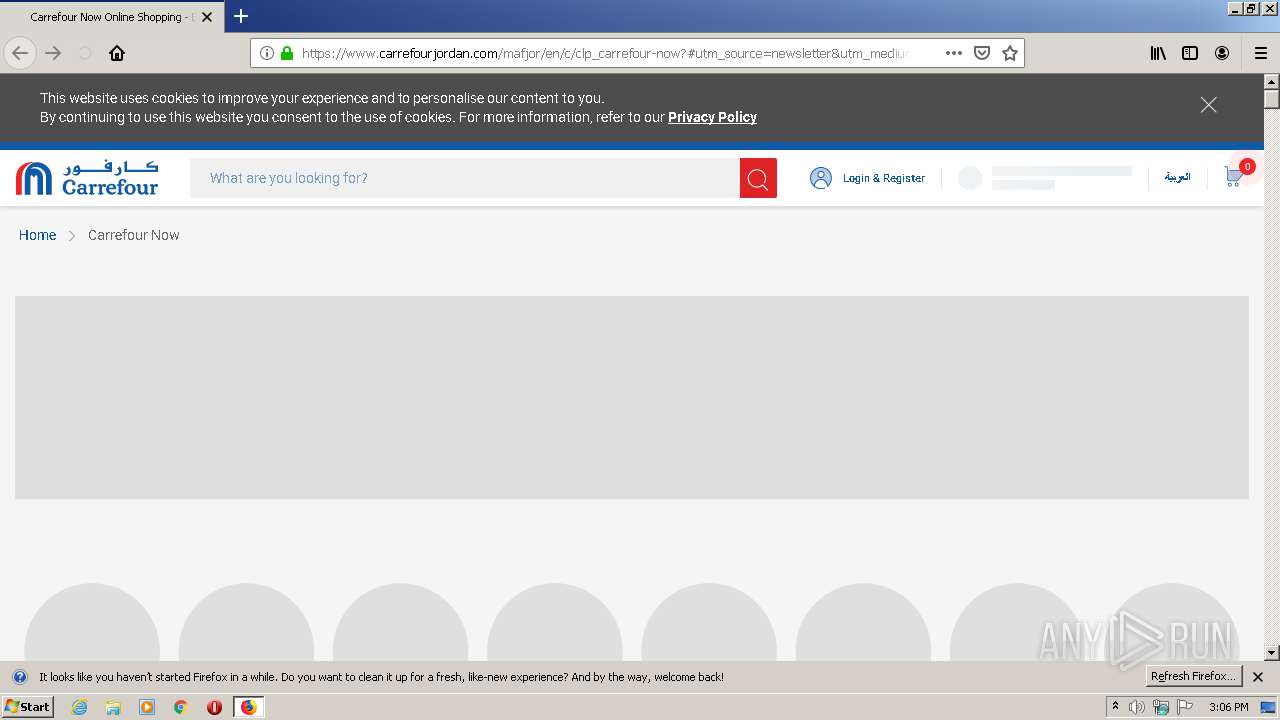Click the notification bar help question icon
Viewport: 1280px width, 720px height.
point(20,677)
